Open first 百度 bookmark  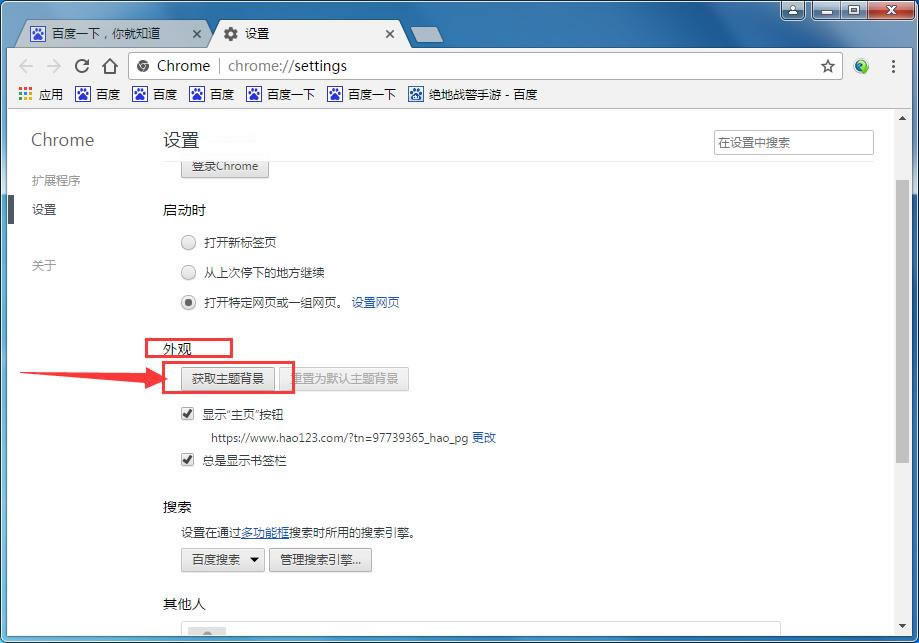pos(98,94)
